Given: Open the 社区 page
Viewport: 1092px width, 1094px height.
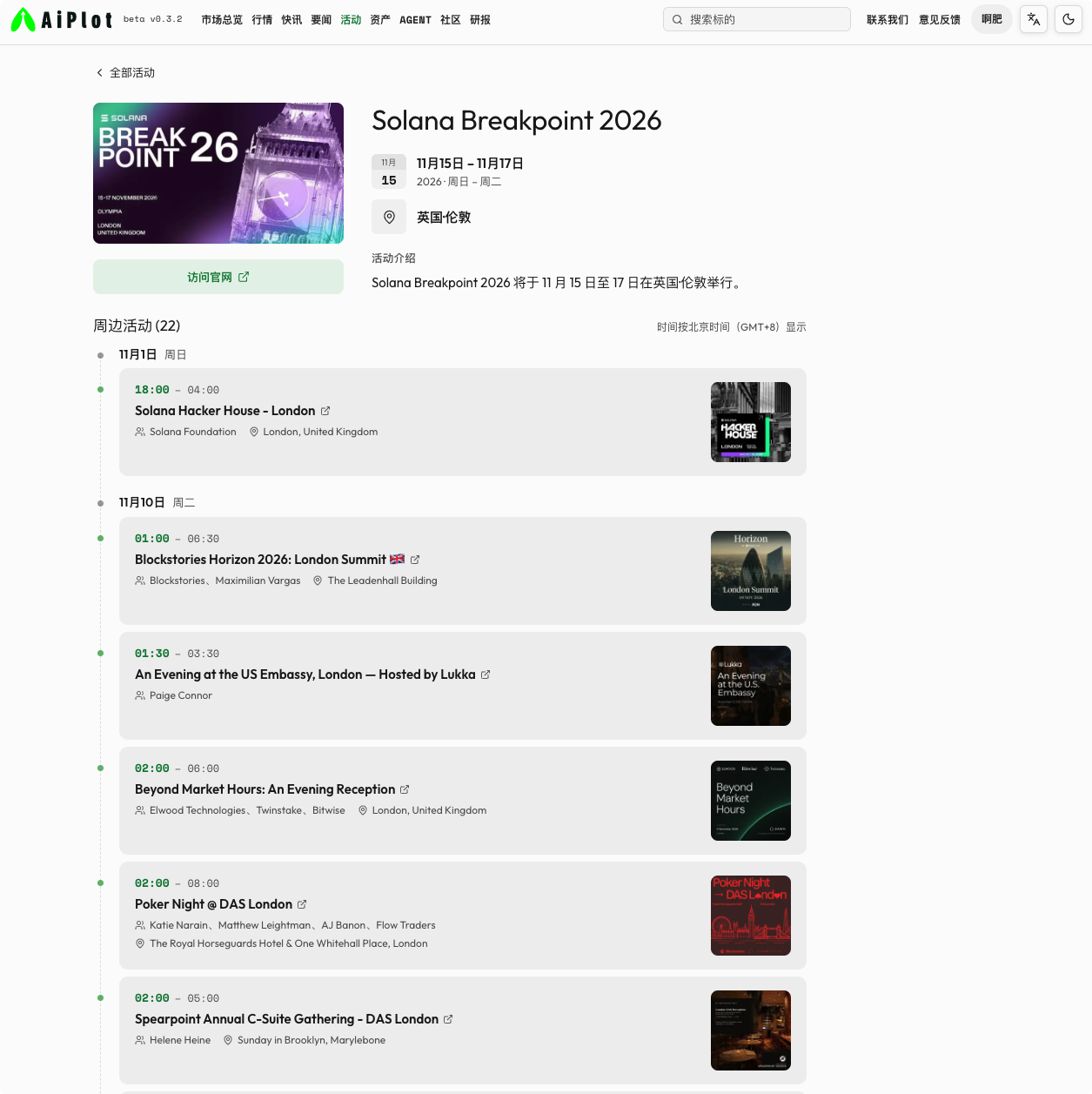Looking at the screenshot, I should [x=451, y=20].
